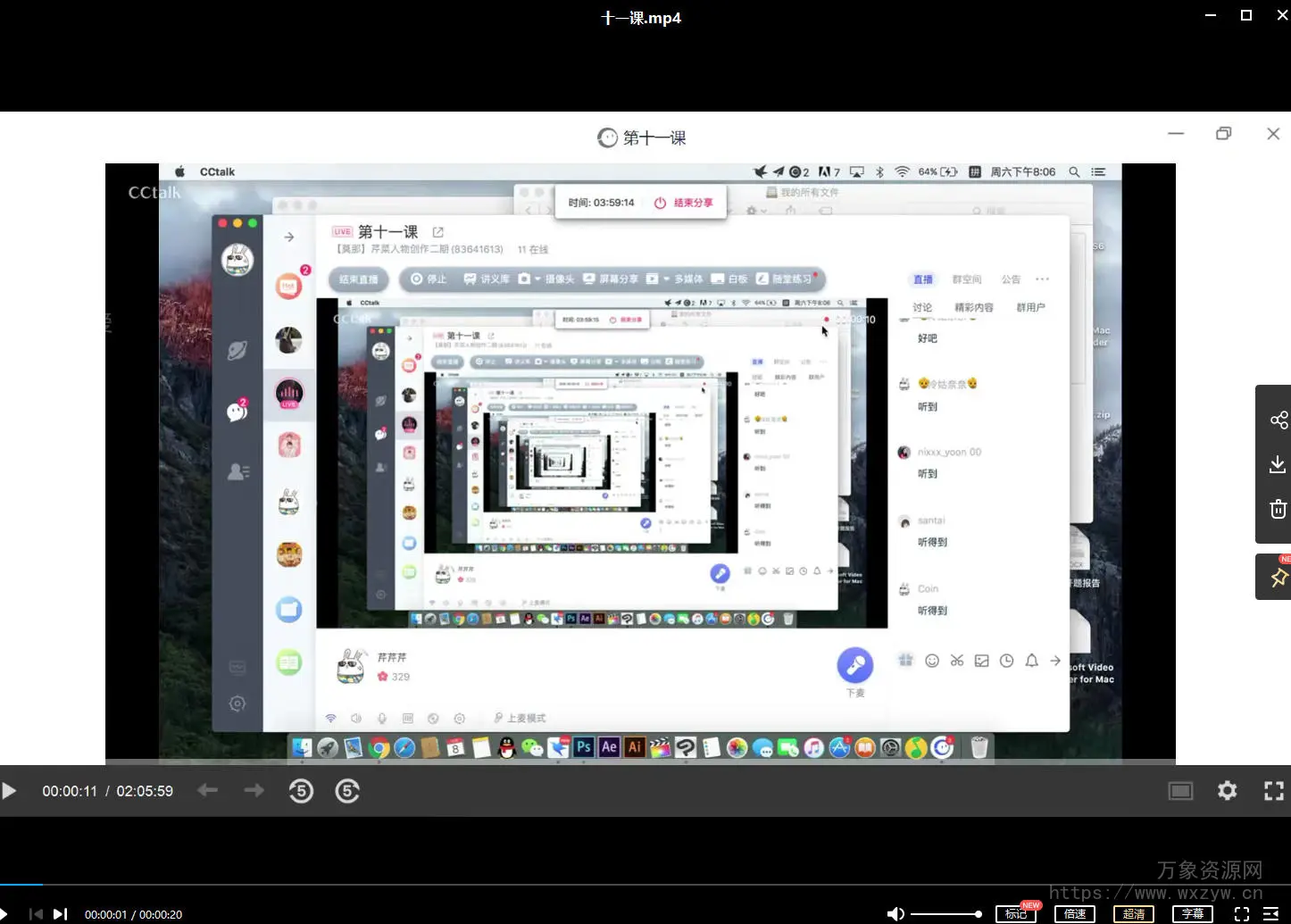Click the rectangular screen mode icon left of the gear
The image size is (1291, 924).
(1180, 791)
